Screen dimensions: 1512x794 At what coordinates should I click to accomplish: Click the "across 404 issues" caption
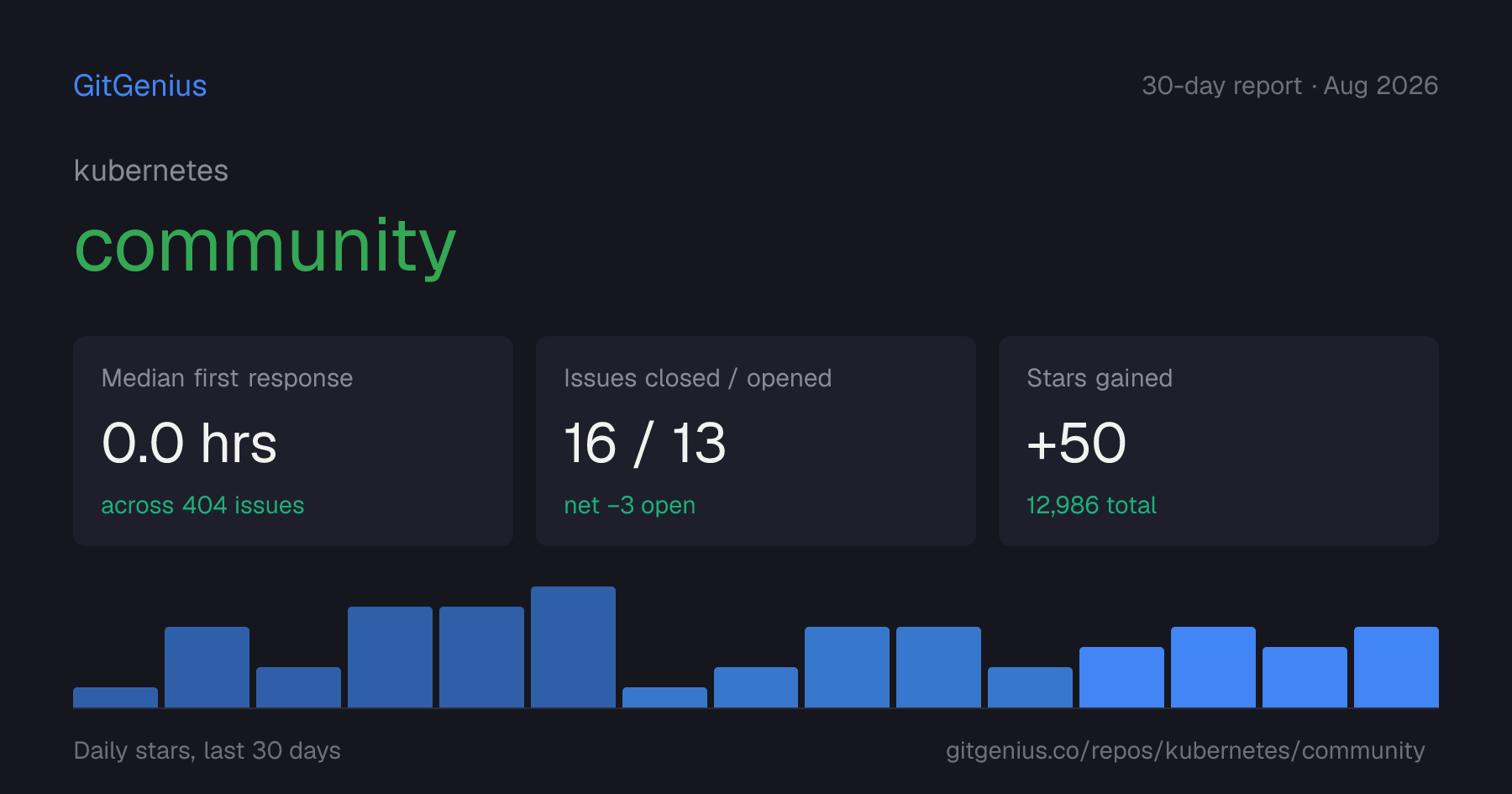(x=202, y=505)
